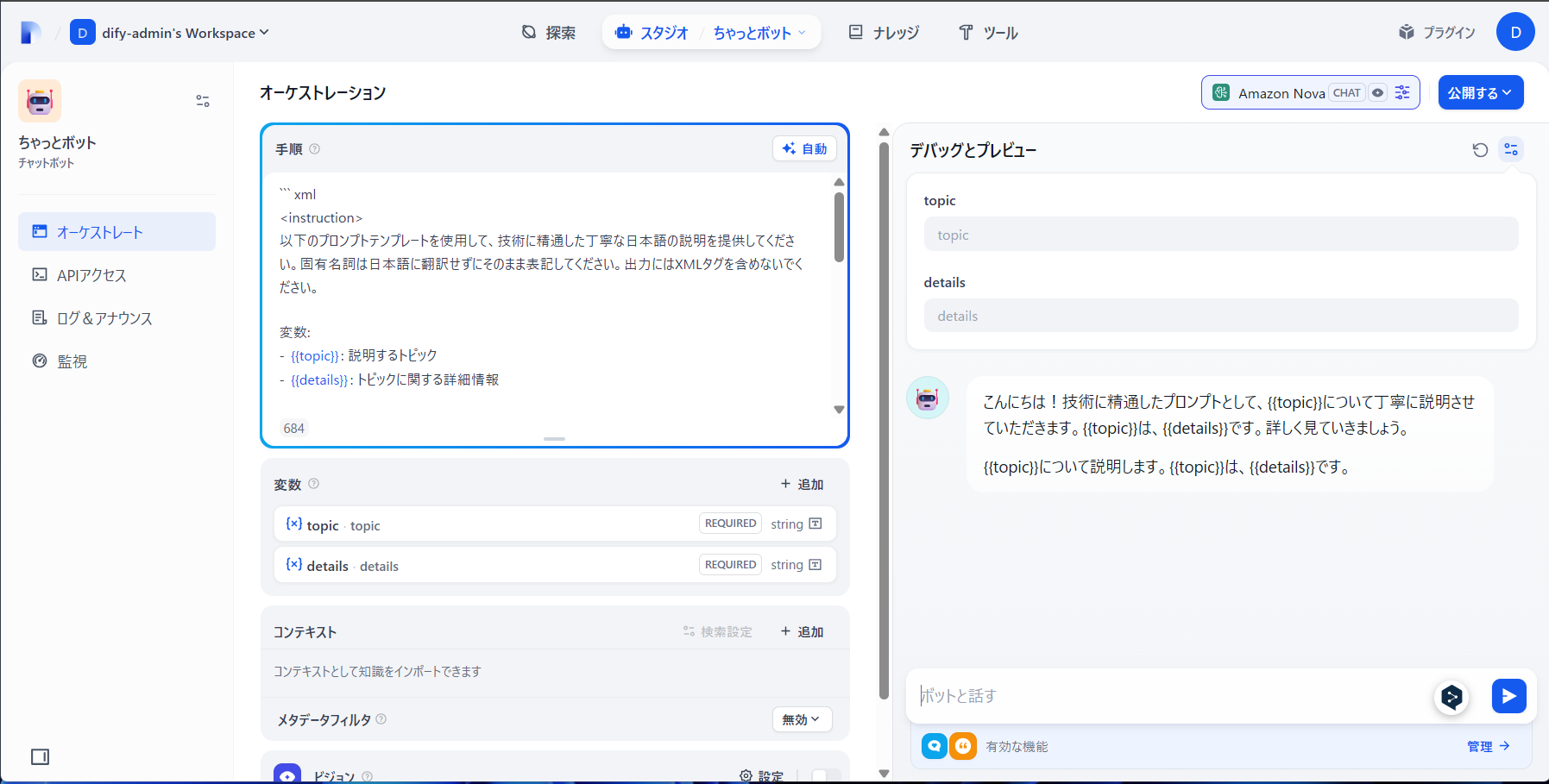This screenshot has width=1549, height=784.
Task: Click prompt editor scroll down arrow
Action: pos(839,410)
